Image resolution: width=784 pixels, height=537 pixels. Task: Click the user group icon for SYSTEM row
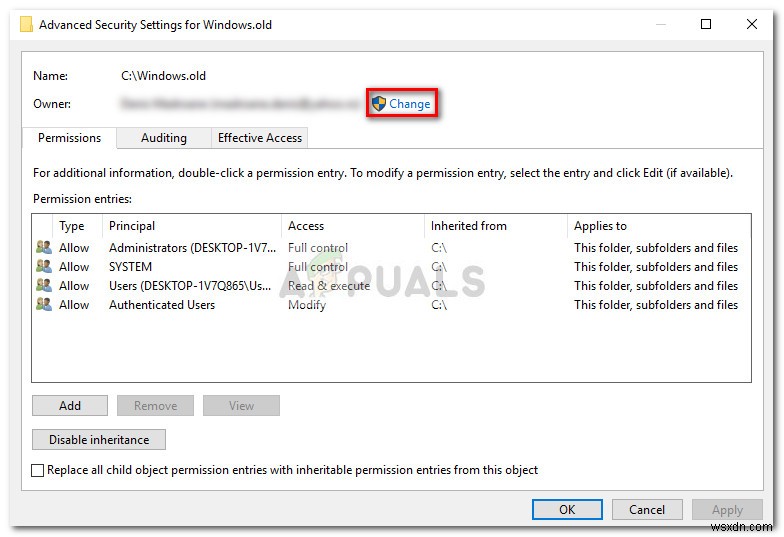[x=44, y=266]
